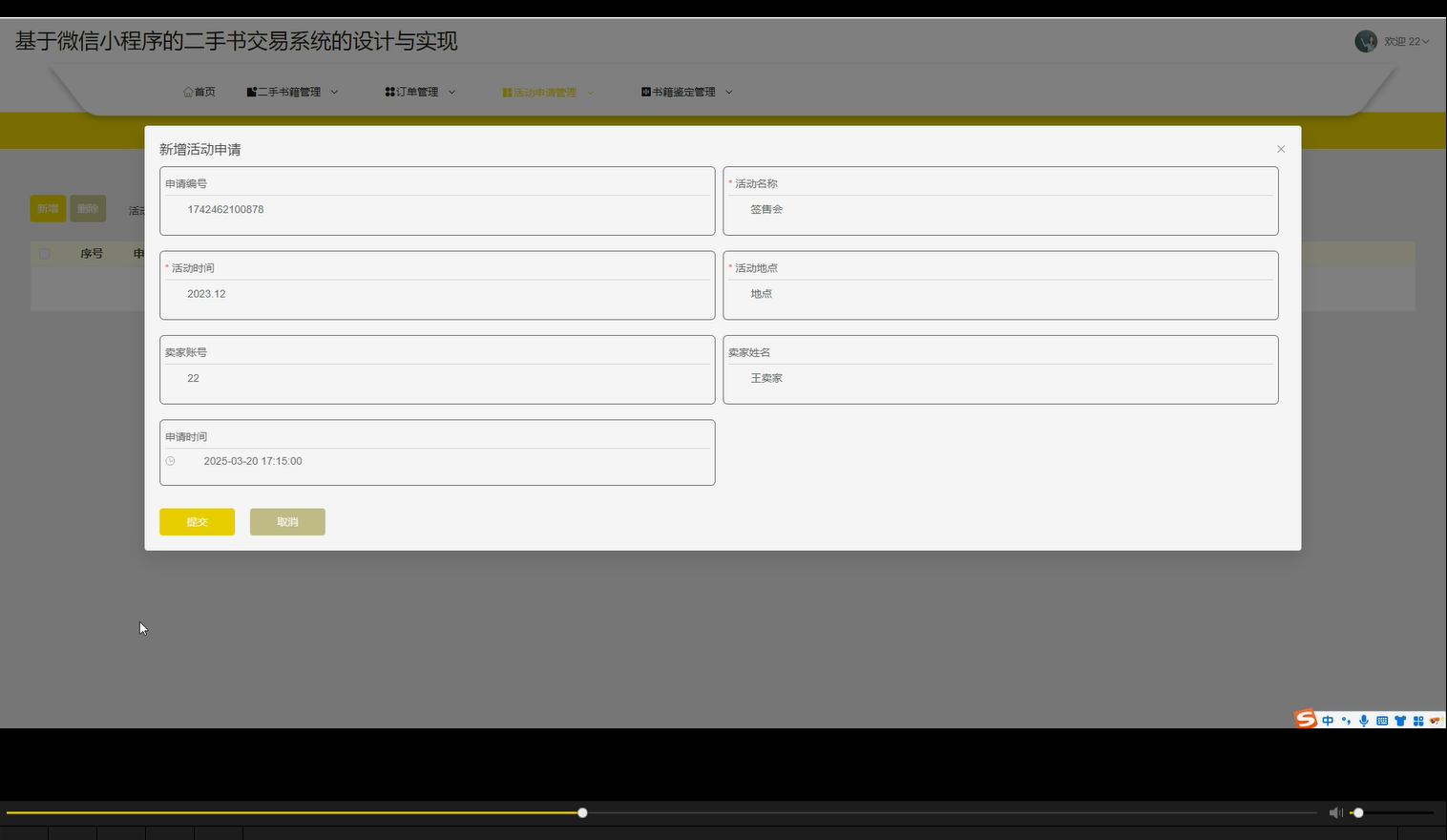Click the 书籍鉴定管理 icon
The height and width of the screenshot is (840, 1447).
645,91
